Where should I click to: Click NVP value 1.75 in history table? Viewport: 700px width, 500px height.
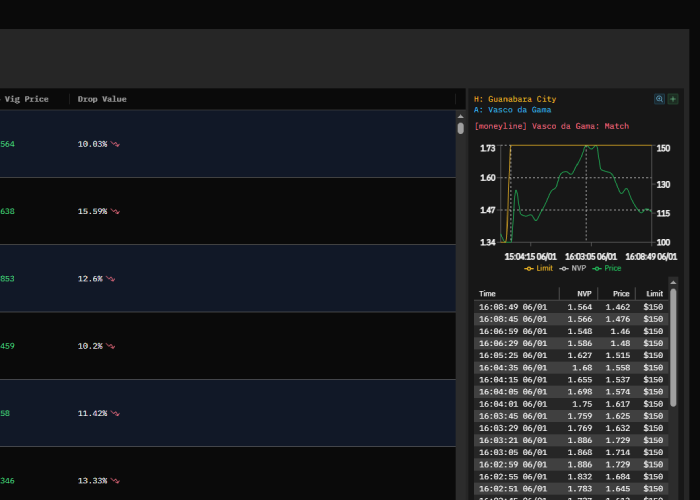[582, 404]
